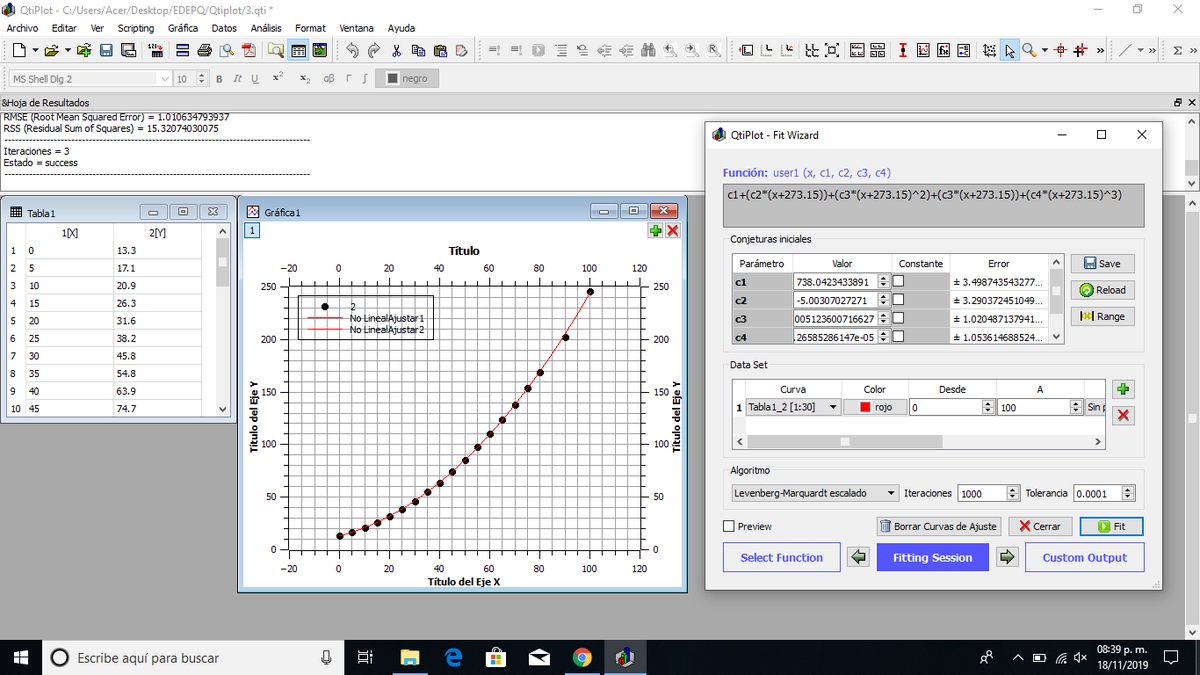Click the c1 Valor input field
Image resolution: width=1200 pixels, height=675 pixels.
click(x=834, y=282)
